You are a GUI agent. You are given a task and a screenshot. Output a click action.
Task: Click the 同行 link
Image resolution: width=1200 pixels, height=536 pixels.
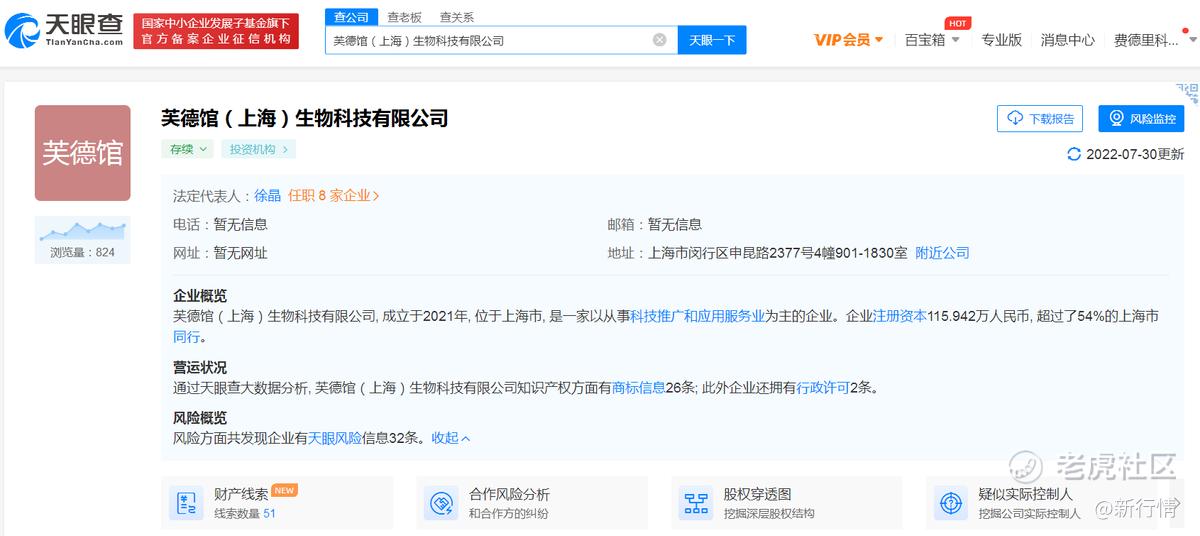pos(187,337)
